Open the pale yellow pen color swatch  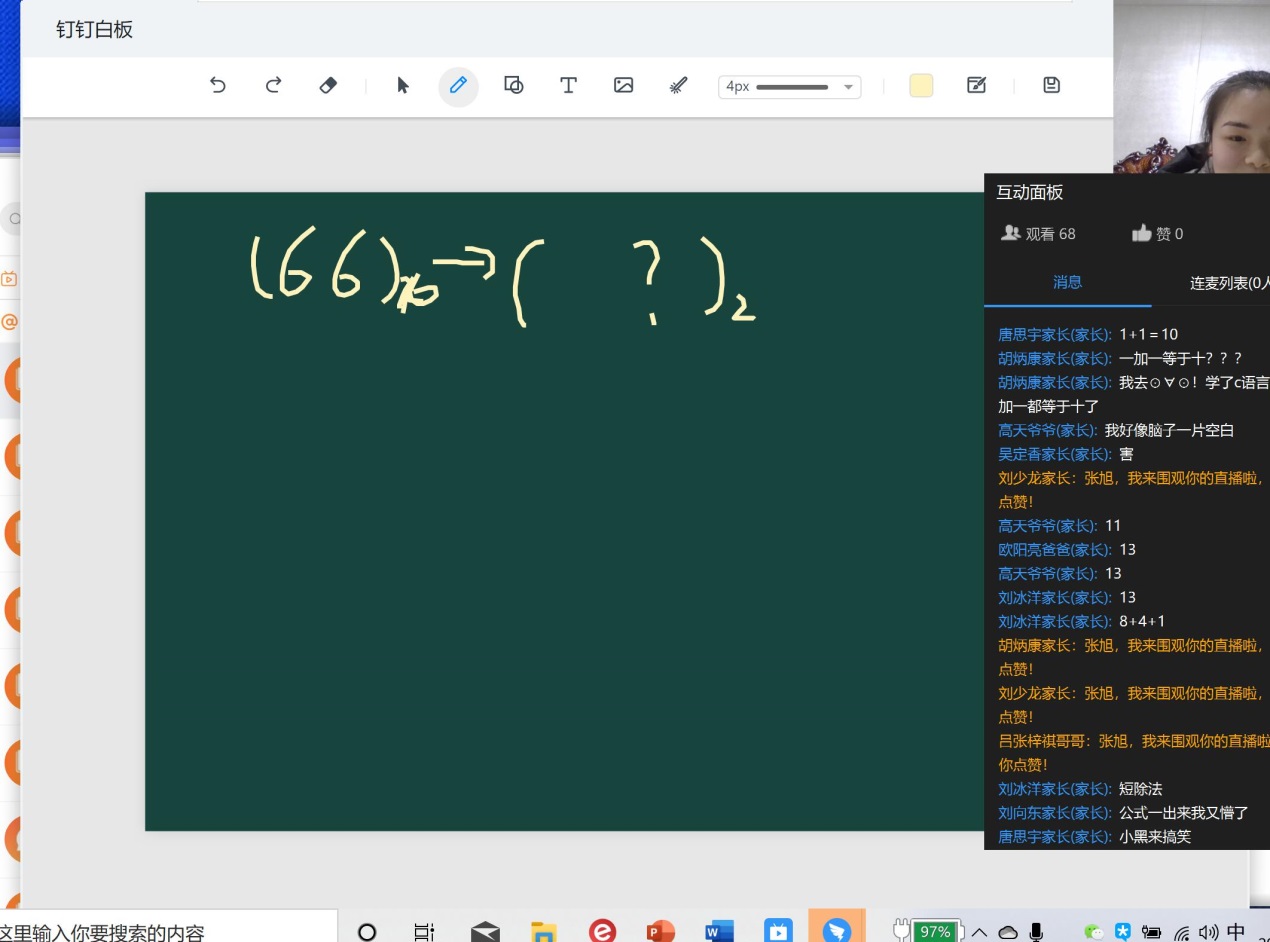pyautogui.click(x=921, y=86)
